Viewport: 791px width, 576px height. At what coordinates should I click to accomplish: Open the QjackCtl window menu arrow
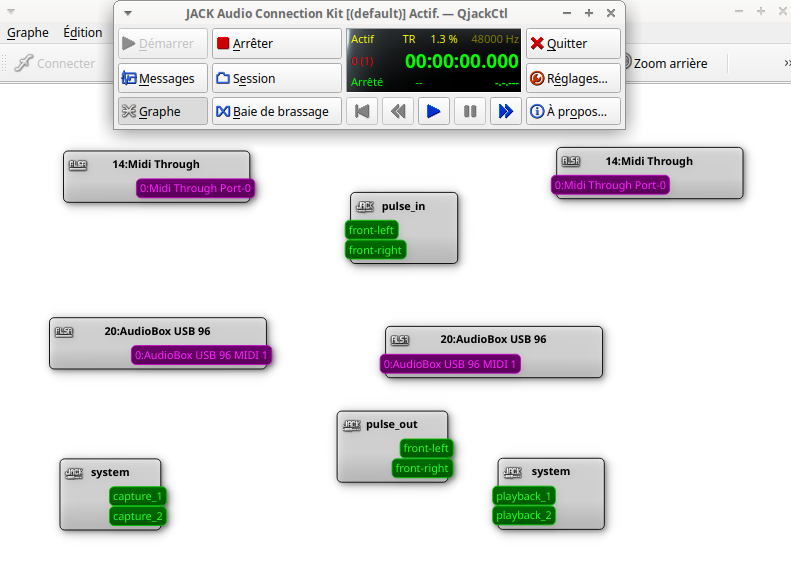128,14
